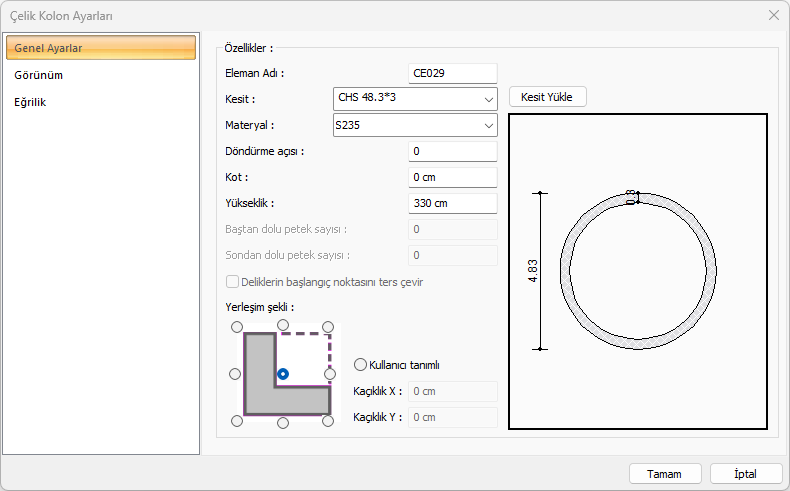Image resolution: width=790 pixels, height=491 pixels.
Task: Select the bottom-center placement anchor point
Action: [x=283, y=422]
